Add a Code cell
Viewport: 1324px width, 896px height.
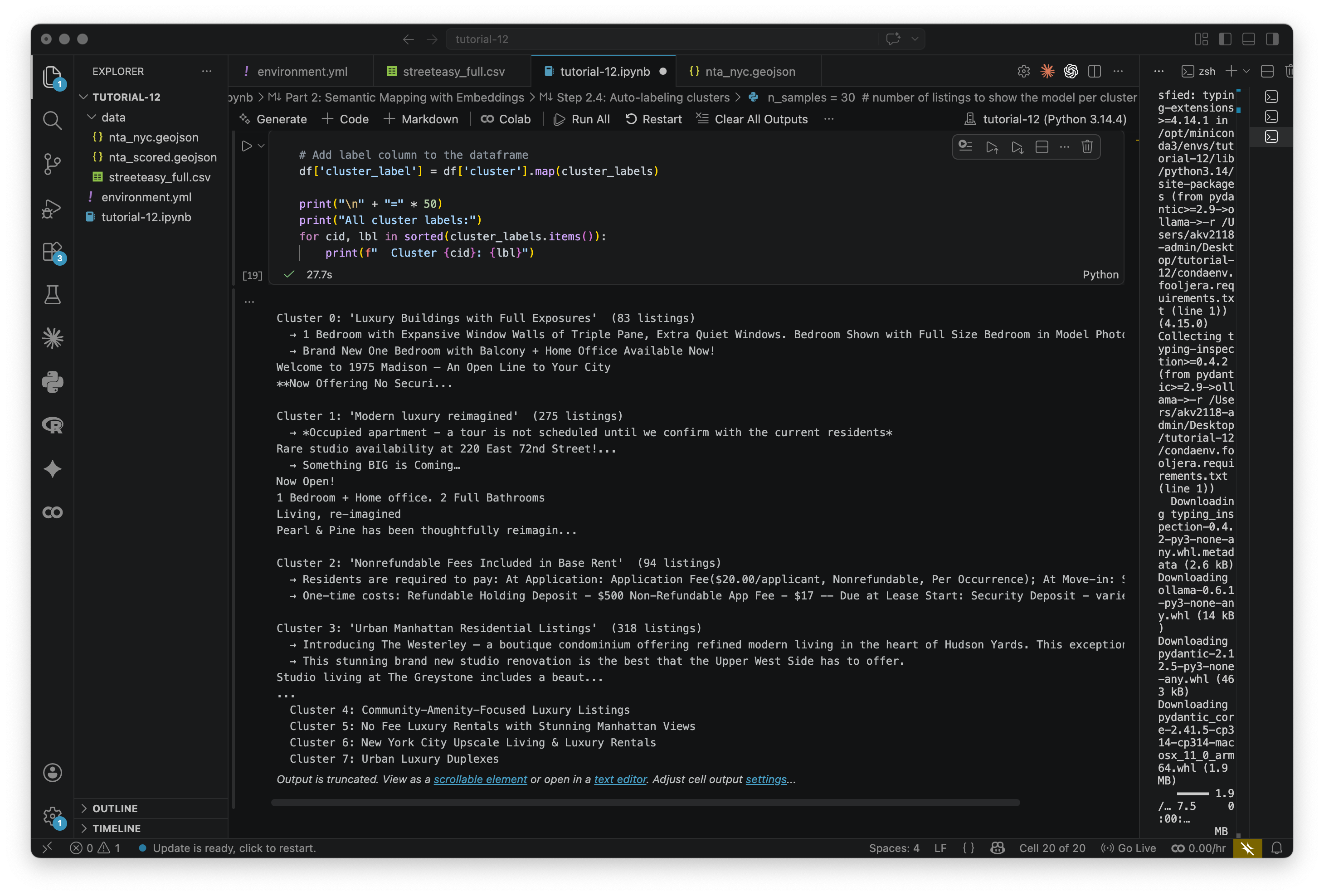pyautogui.click(x=345, y=119)
